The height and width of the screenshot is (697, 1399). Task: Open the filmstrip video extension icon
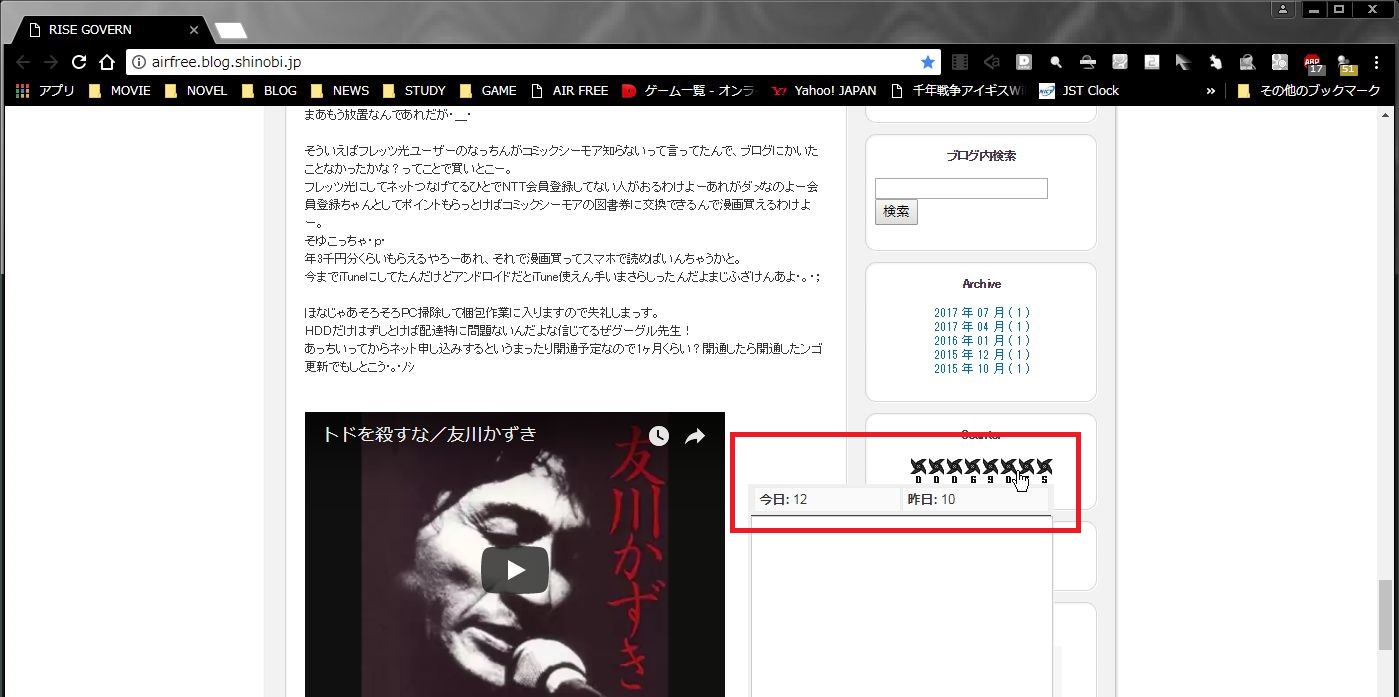(x=960, y=62)
